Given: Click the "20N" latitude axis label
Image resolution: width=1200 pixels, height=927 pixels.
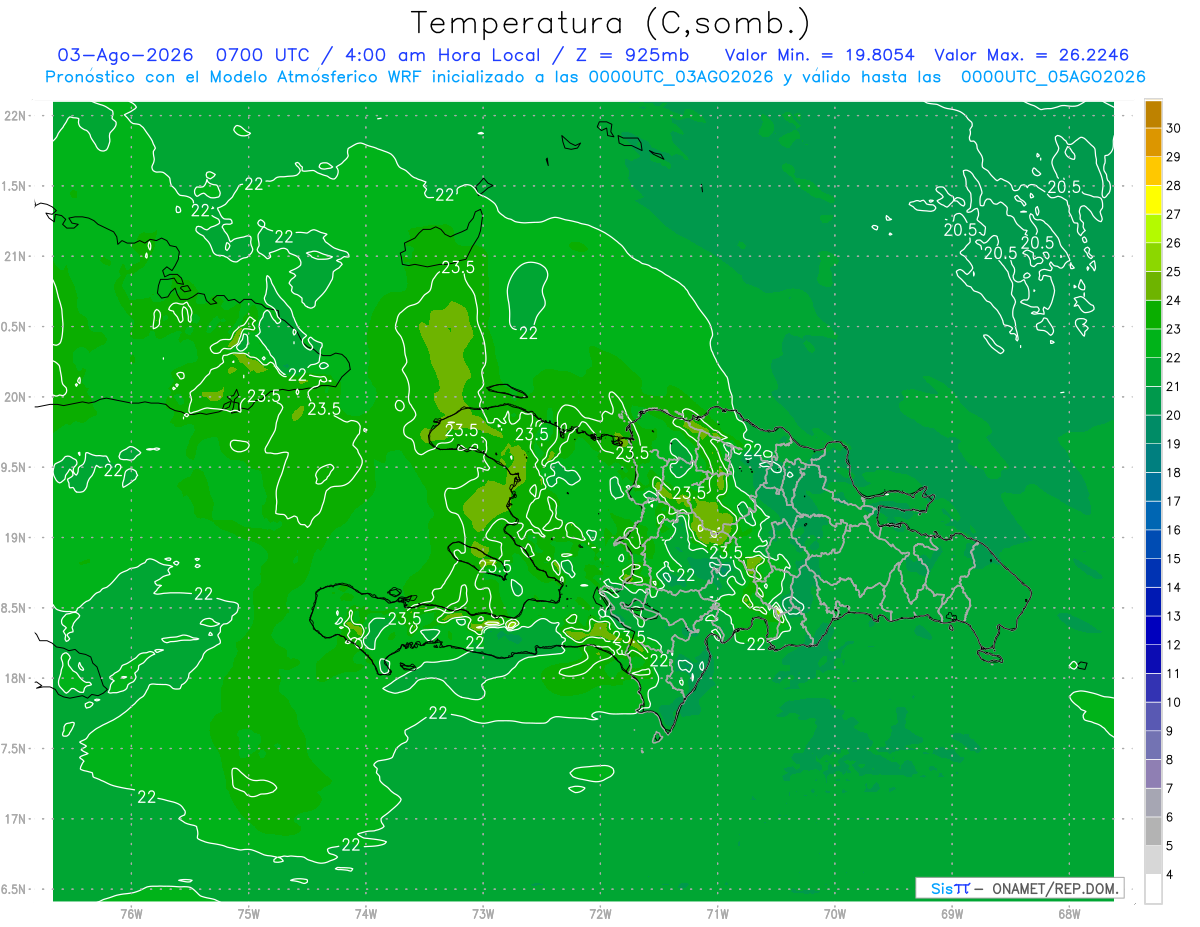Looking at the screenshot, I should (x=15, y=397).
